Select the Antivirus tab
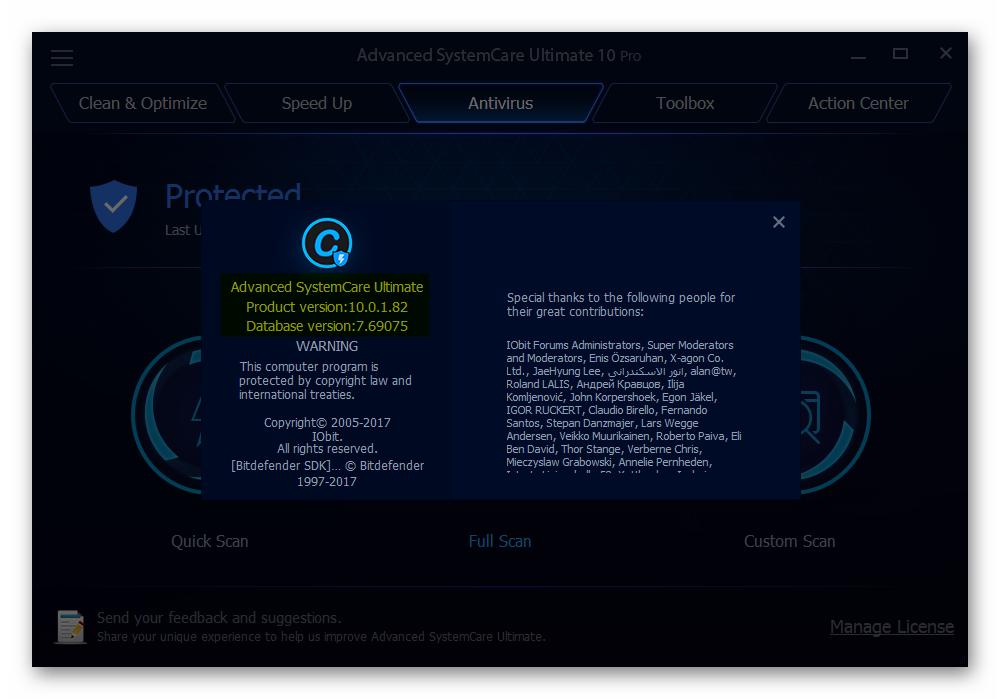 point(501,103)
